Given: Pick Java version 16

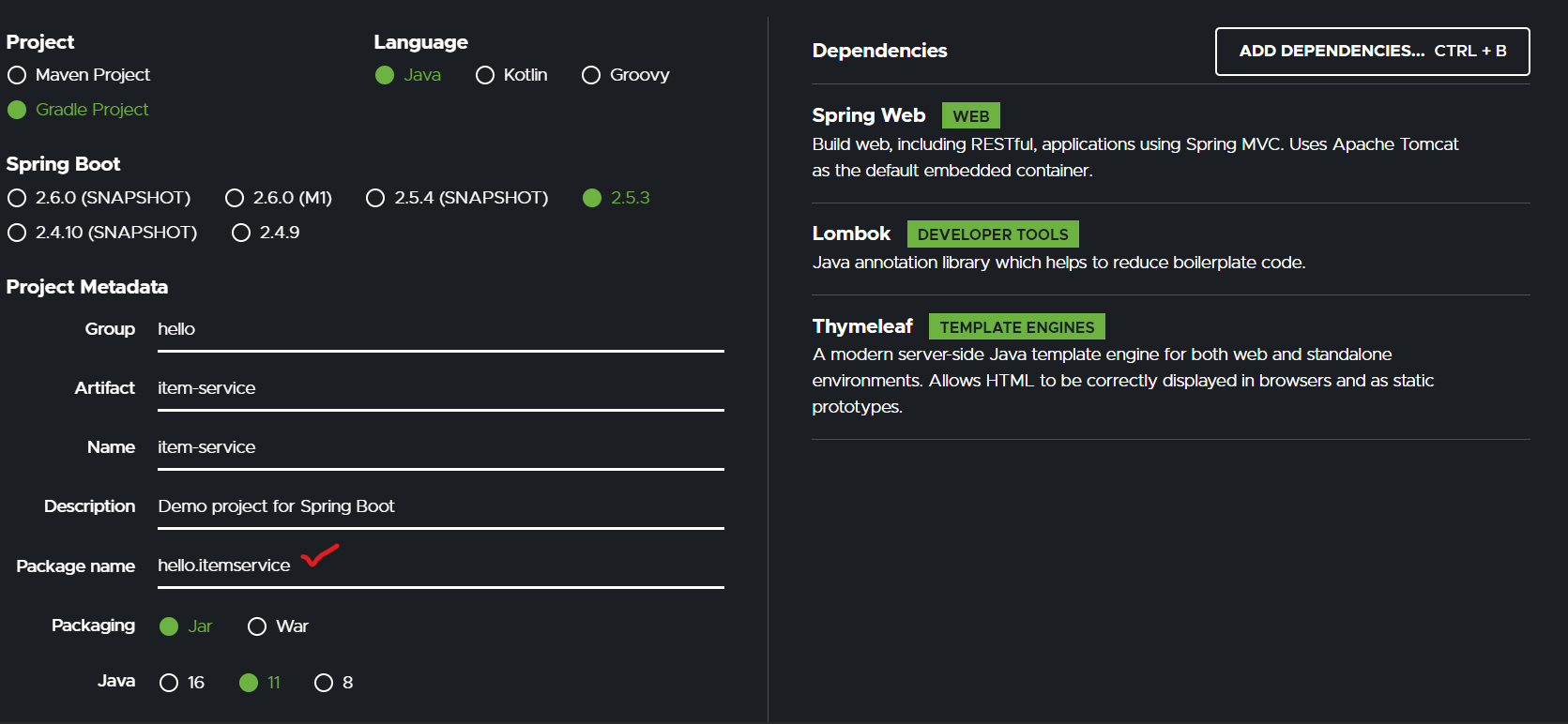Looking at the screenshot, I should click(x=182, y=683).
